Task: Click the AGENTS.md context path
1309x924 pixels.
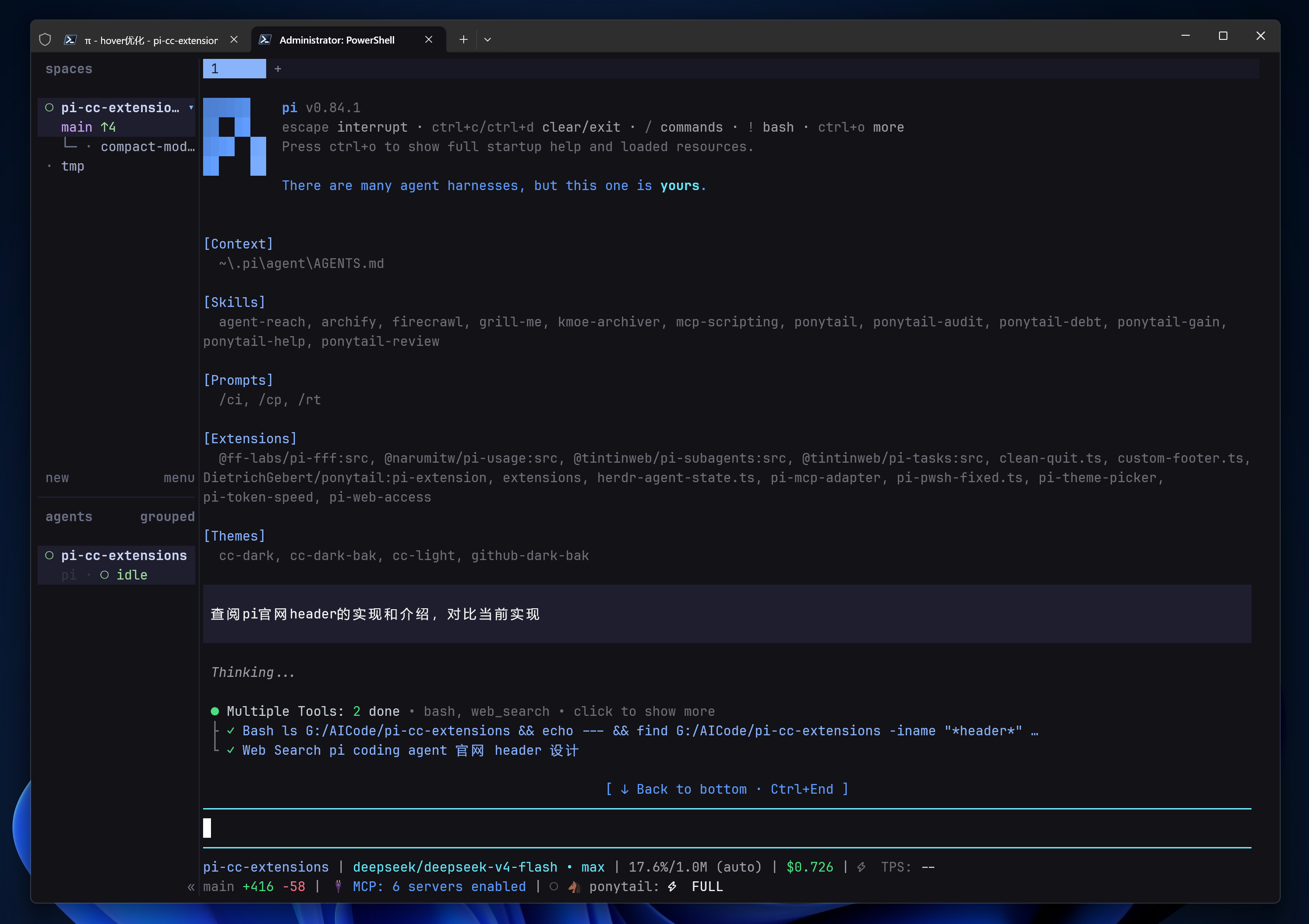Action: pyautogui.click(x=301, y=263)
